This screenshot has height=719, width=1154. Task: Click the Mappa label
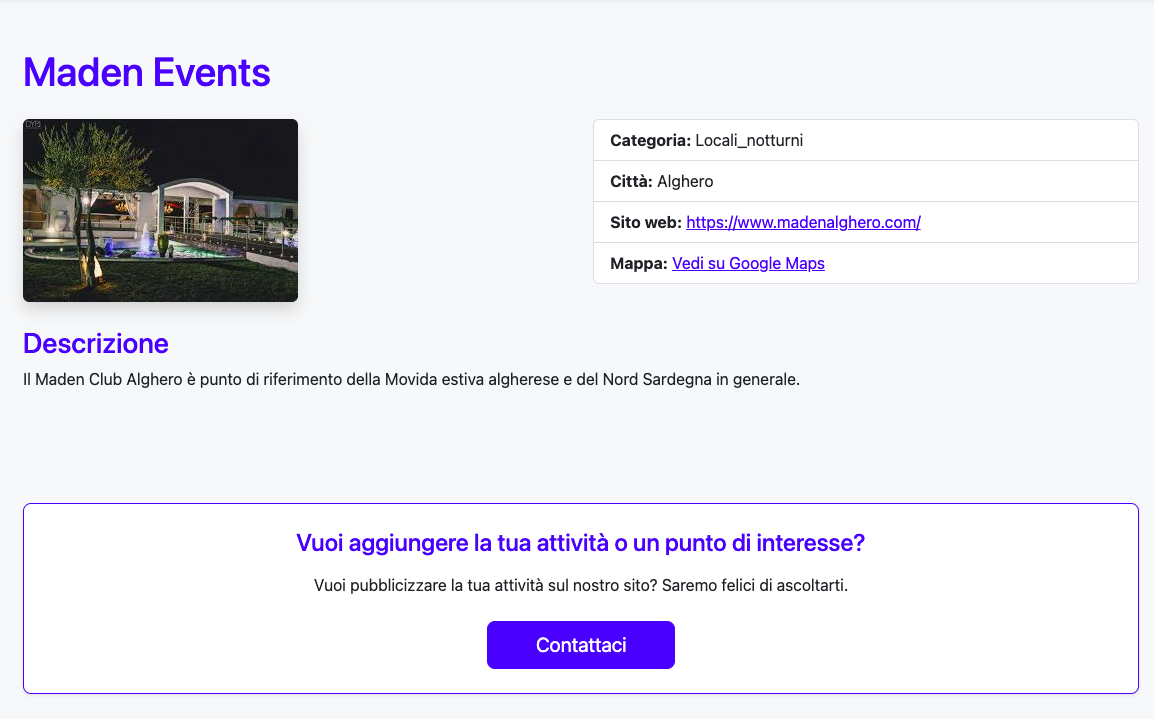[x=638, y=264]
